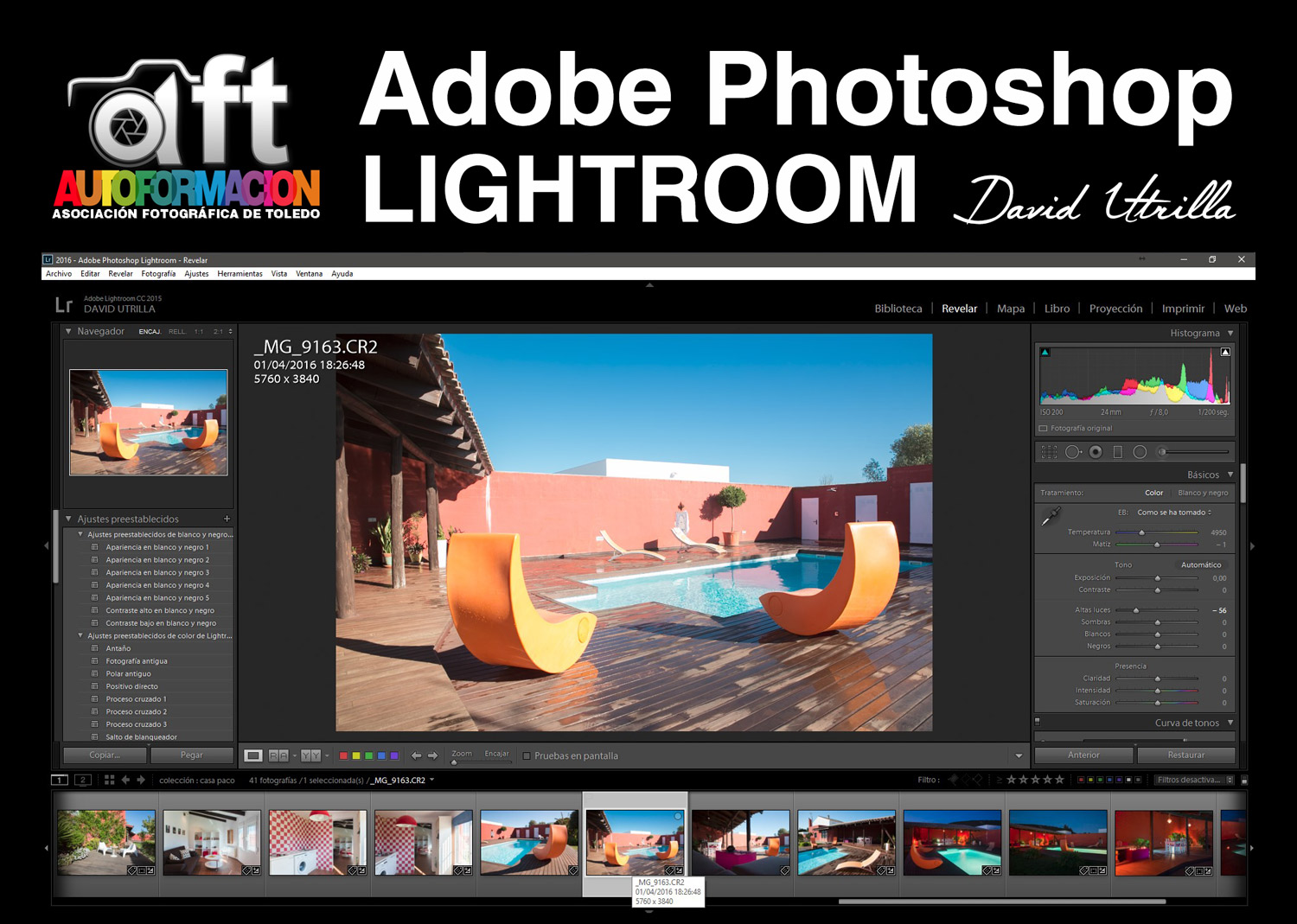Select the Graduated Filter tool

1117,452
